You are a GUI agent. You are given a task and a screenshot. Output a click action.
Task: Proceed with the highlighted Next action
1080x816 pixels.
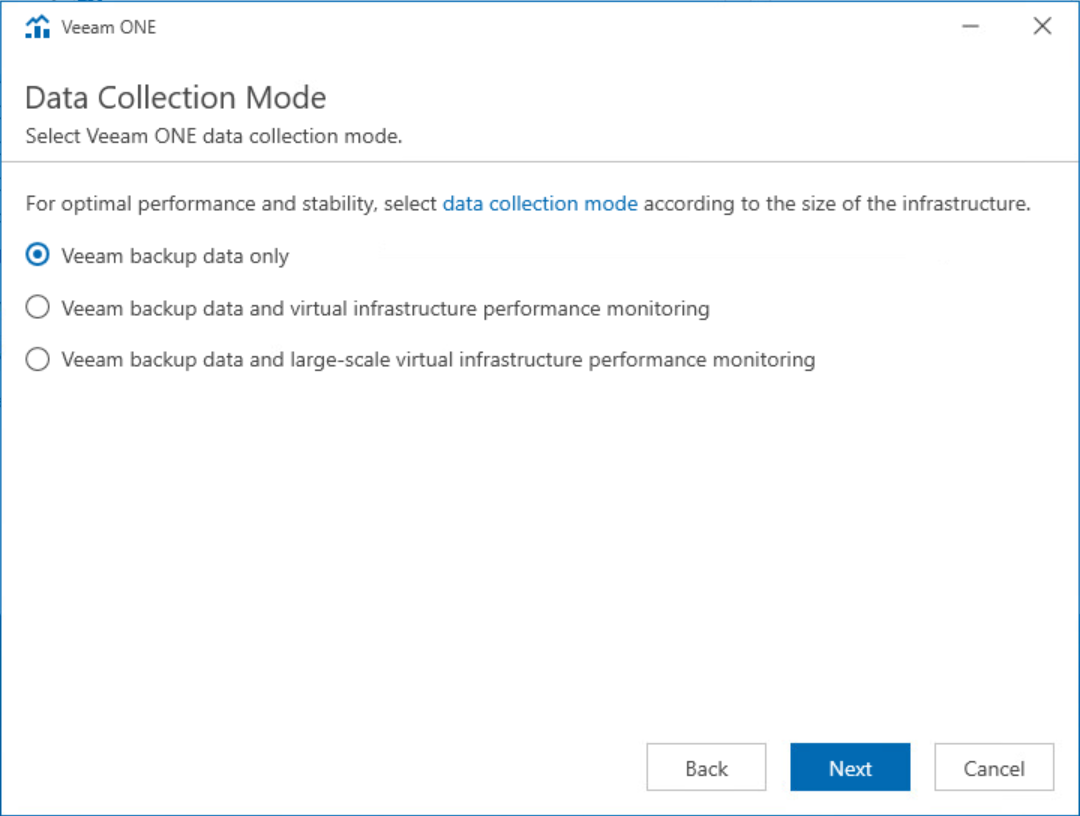(x=850, y=767)
